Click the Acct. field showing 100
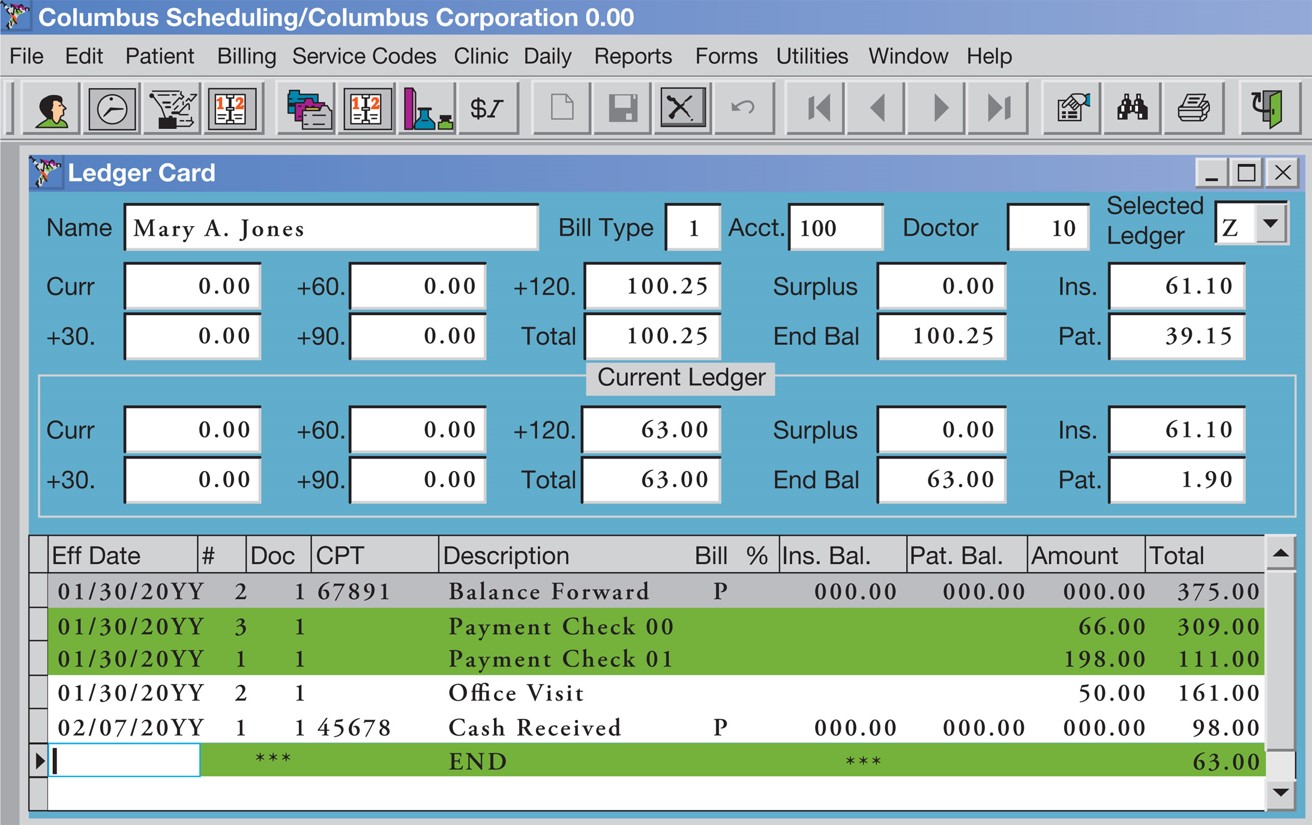Viewport: 1312px width, 825px height. [836, 228]
